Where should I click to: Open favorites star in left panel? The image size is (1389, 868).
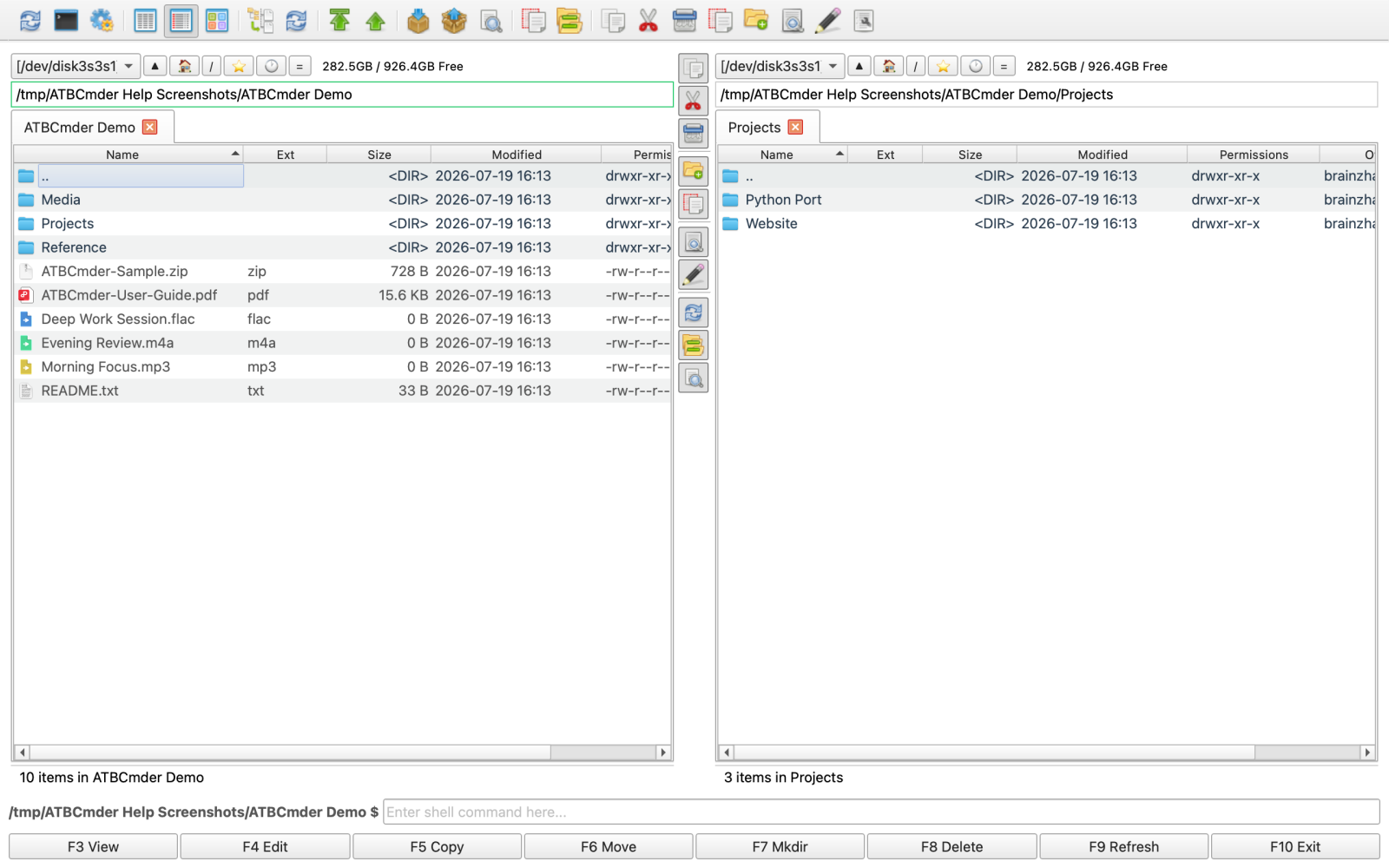[x=239, y=66]
